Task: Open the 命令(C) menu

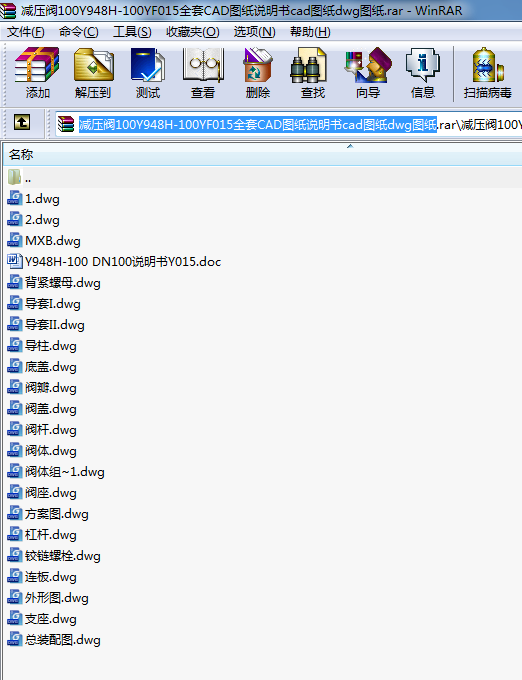Action: click(x=78, y=32)
